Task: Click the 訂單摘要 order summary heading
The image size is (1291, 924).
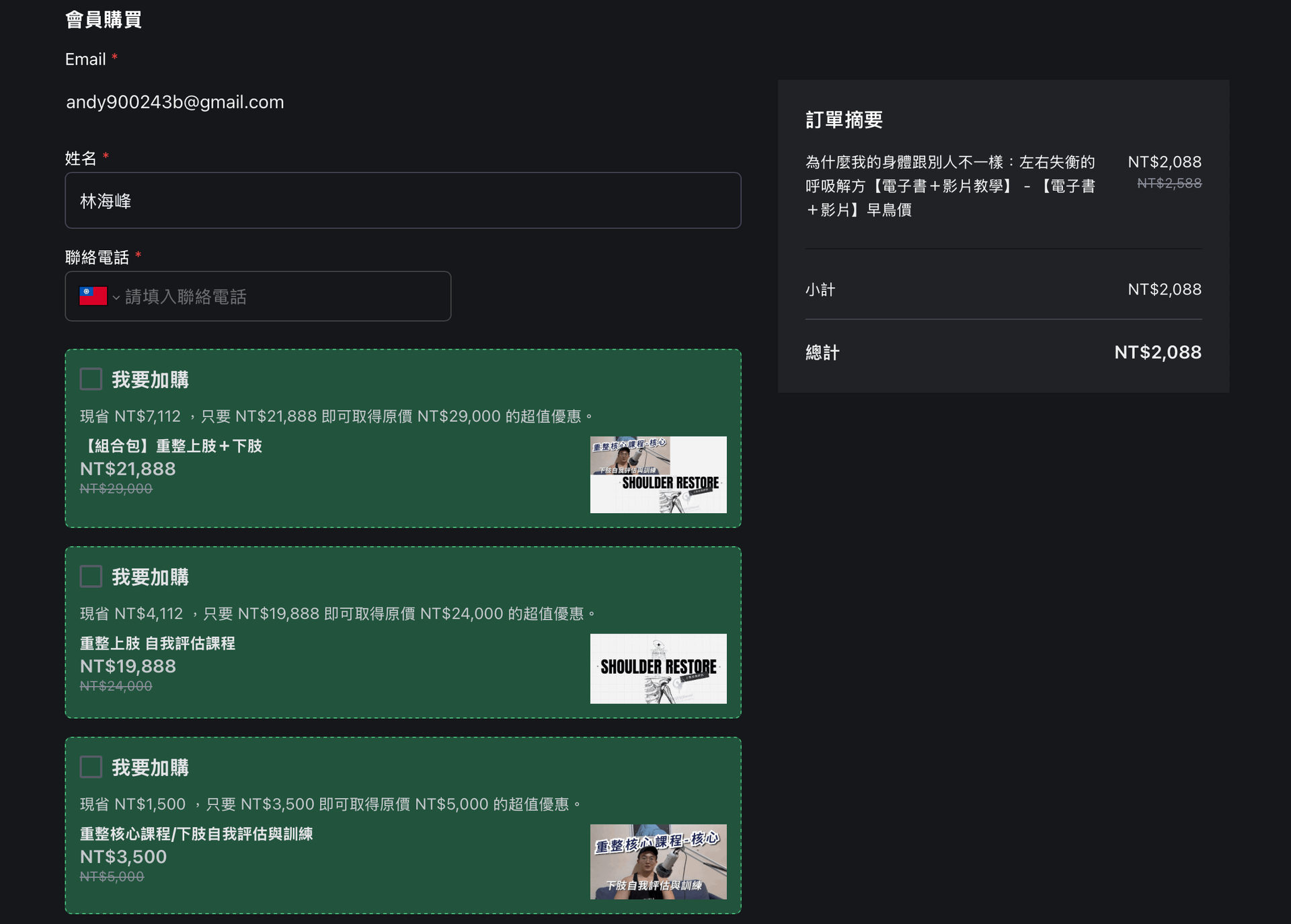Action: [844, 120]
